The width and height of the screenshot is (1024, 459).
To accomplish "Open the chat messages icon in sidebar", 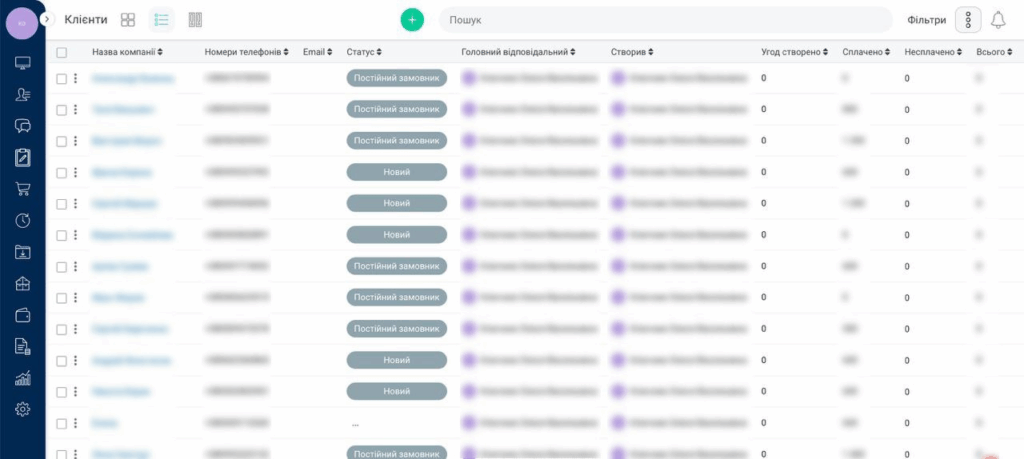I will pyautogui.click(x=22, y=126).
